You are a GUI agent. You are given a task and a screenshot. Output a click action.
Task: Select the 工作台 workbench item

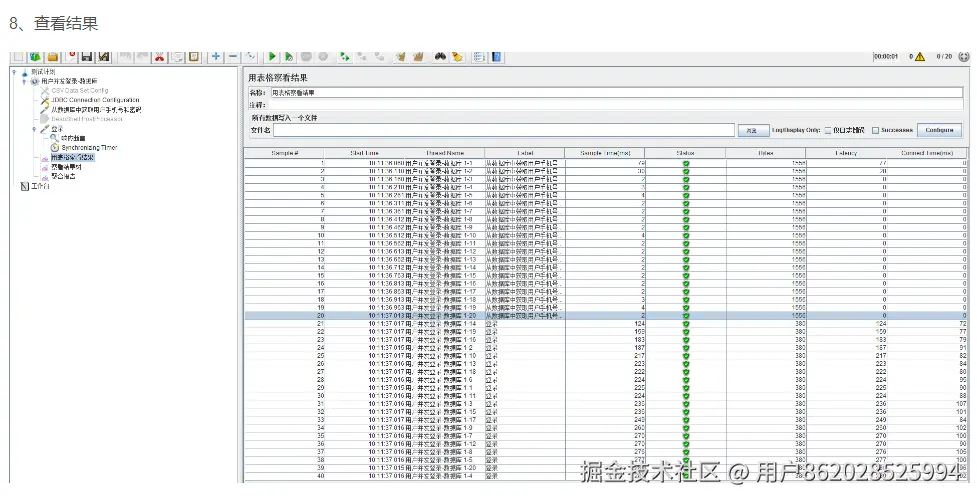[x=40, y=186]
